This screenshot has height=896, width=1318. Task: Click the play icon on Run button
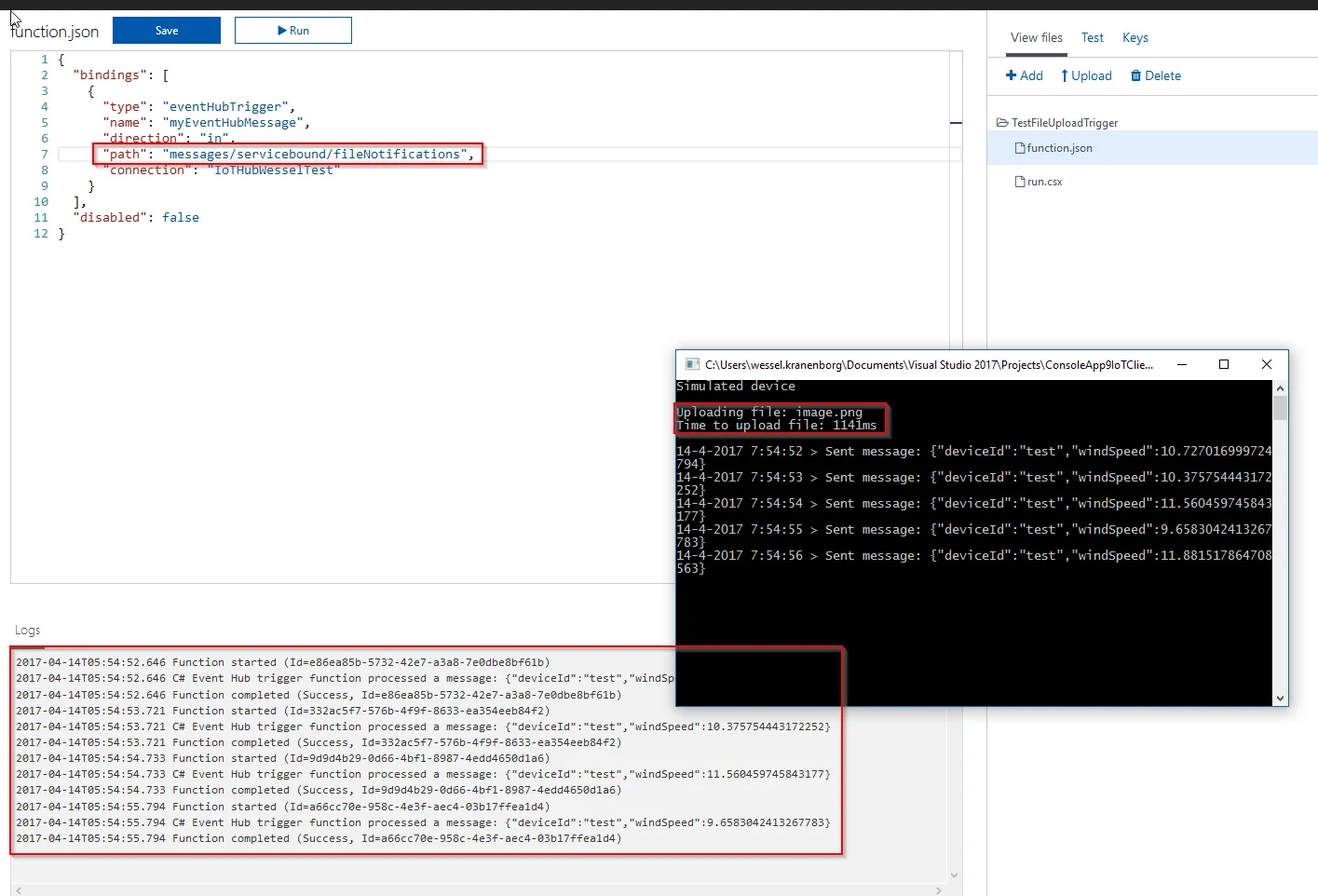(282, 31)
